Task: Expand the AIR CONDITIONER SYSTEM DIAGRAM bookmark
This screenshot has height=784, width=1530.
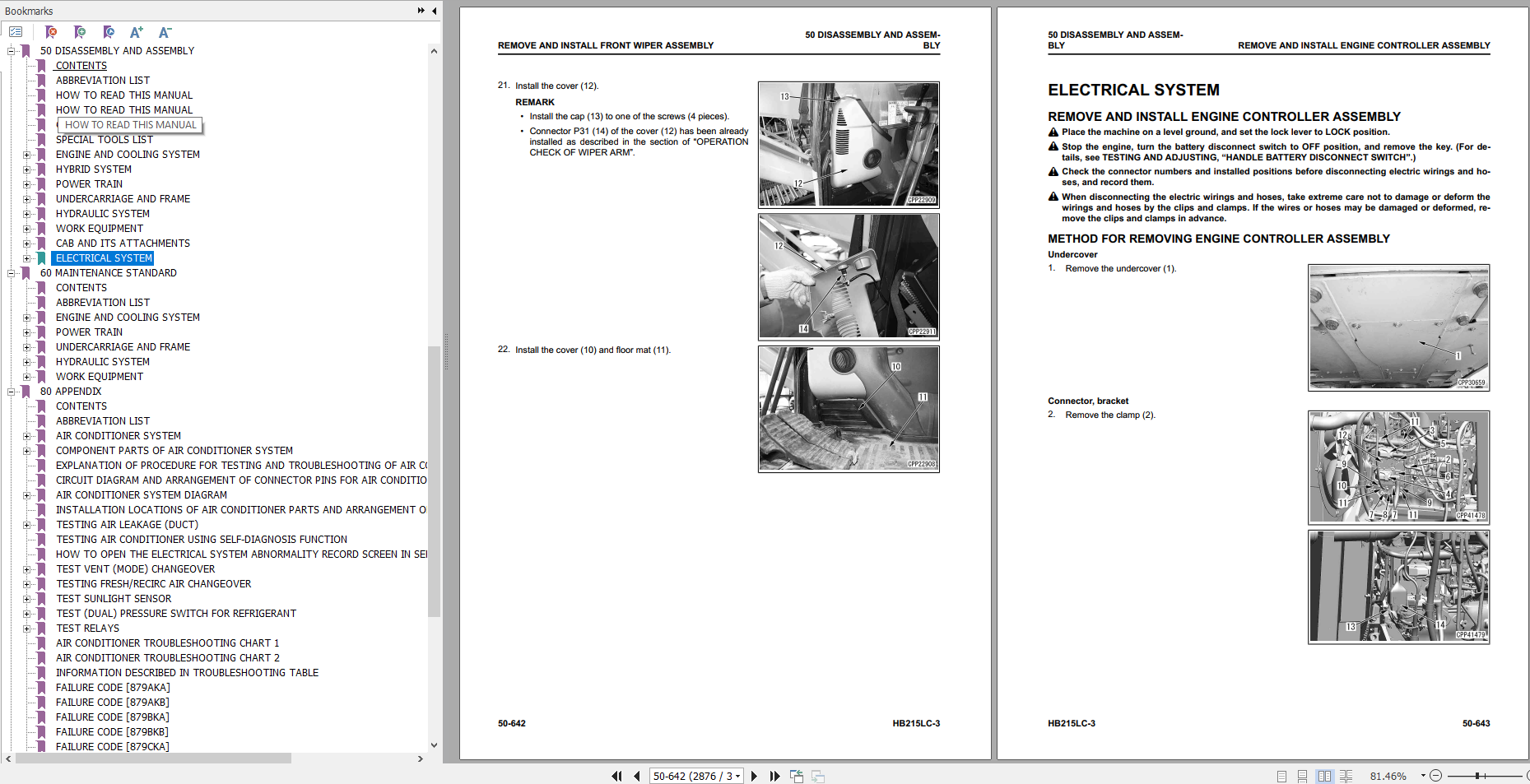Action: [27, 494]
